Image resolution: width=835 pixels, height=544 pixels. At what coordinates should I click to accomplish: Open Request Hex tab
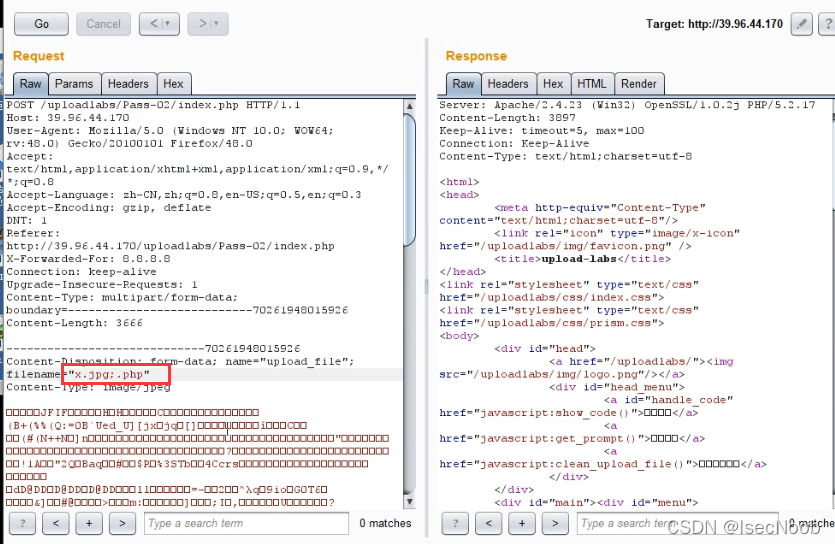pos(173,84)
